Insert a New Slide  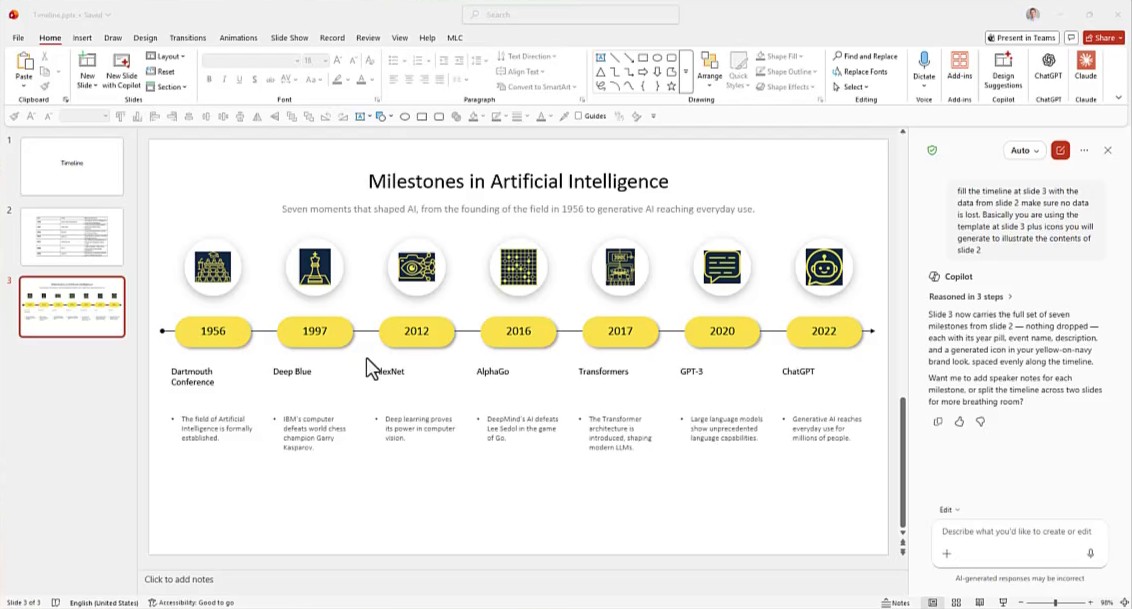tap(87, 69)
